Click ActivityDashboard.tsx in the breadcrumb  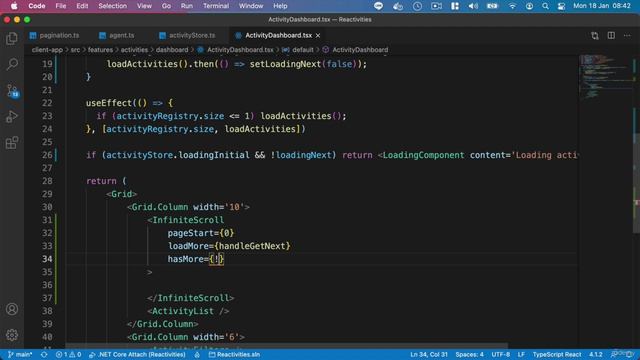pos(240,50)
